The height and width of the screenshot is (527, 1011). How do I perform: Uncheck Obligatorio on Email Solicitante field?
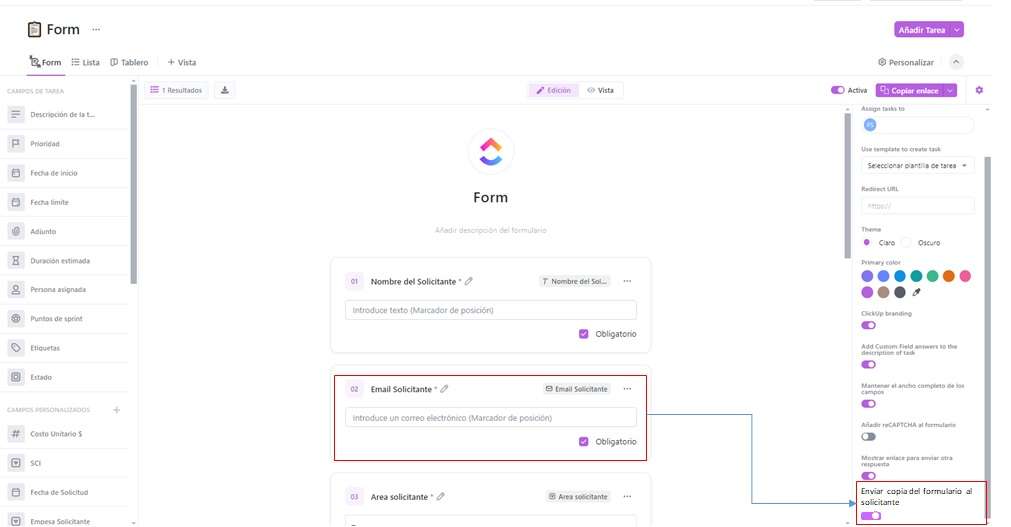pyautogui.click(x=584, y=442)
